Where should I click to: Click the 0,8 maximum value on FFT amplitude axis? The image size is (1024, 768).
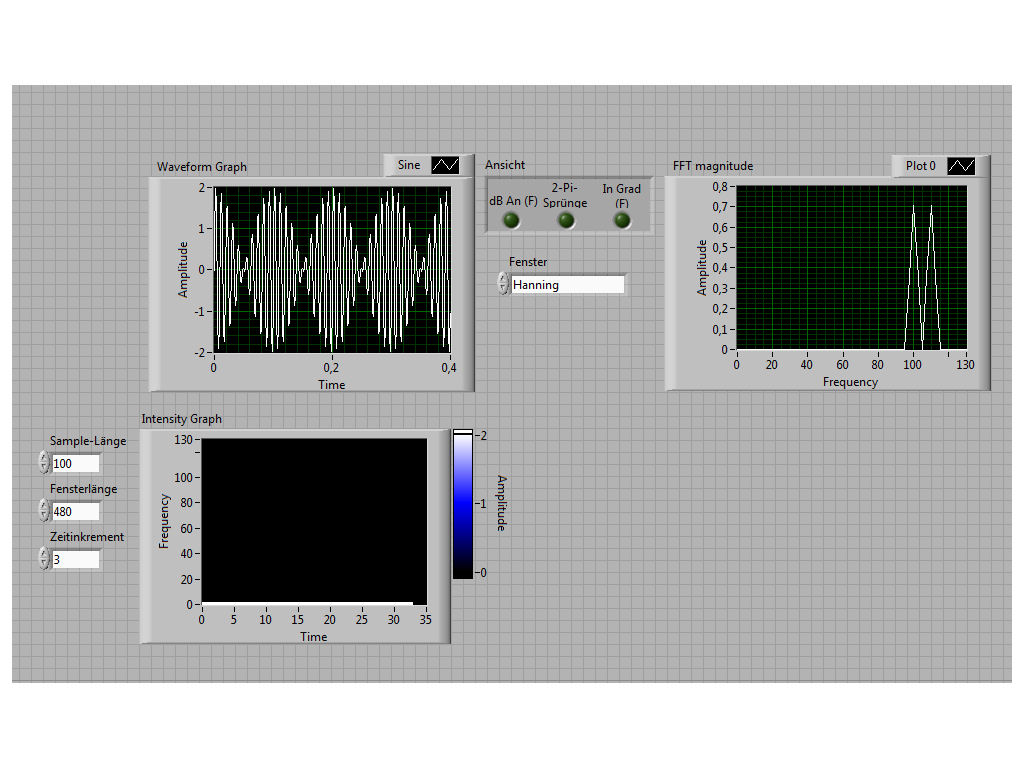(720, 187)
